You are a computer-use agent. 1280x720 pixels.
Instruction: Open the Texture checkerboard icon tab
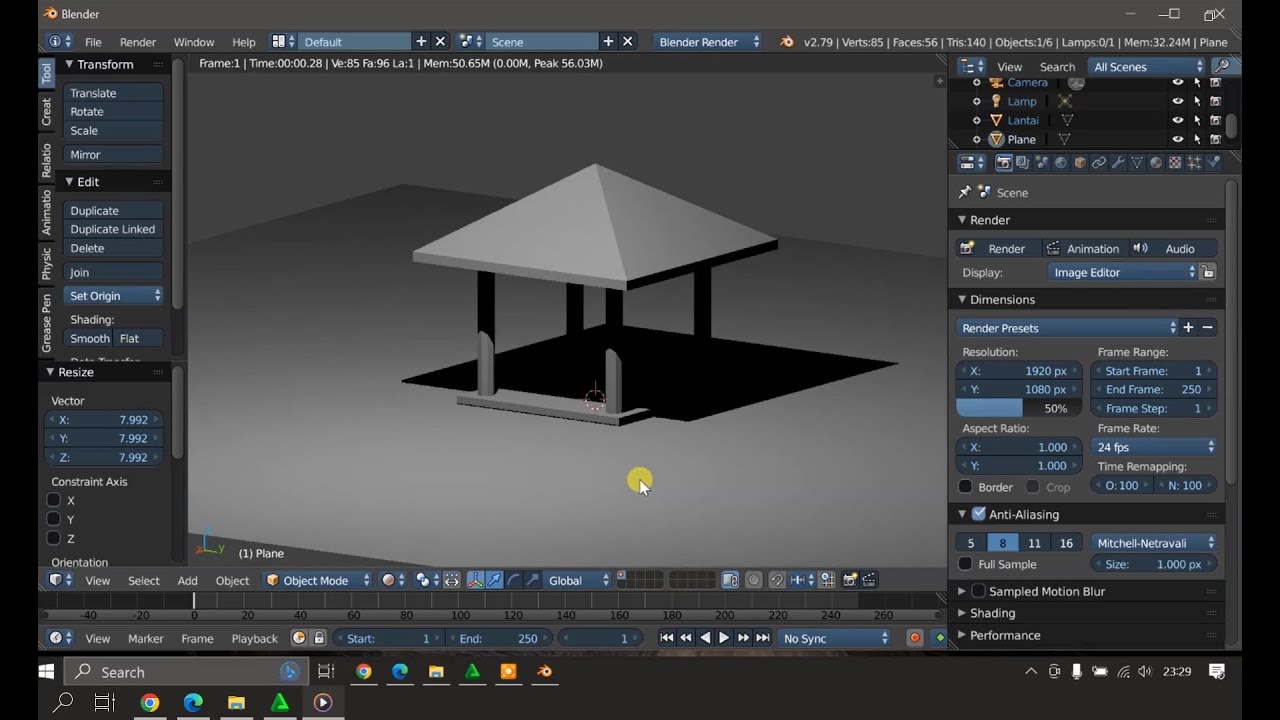[1175, 162]
